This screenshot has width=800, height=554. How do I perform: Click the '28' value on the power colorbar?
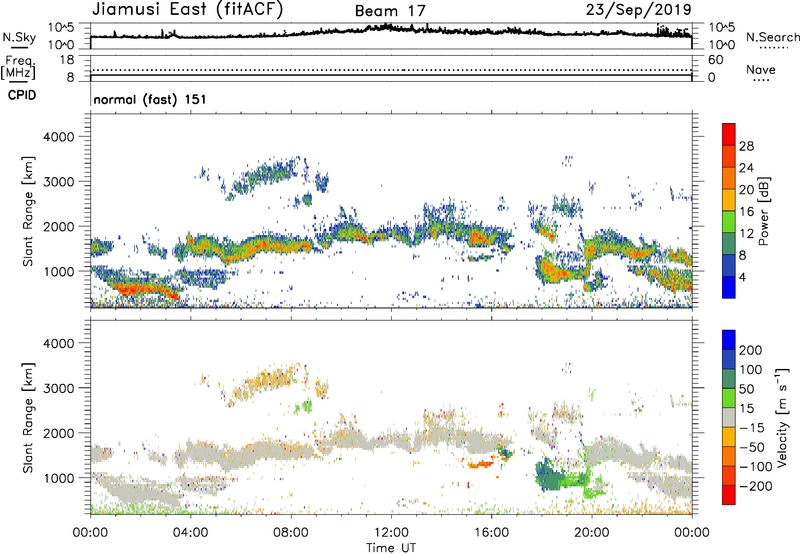(x=746, y=146)
